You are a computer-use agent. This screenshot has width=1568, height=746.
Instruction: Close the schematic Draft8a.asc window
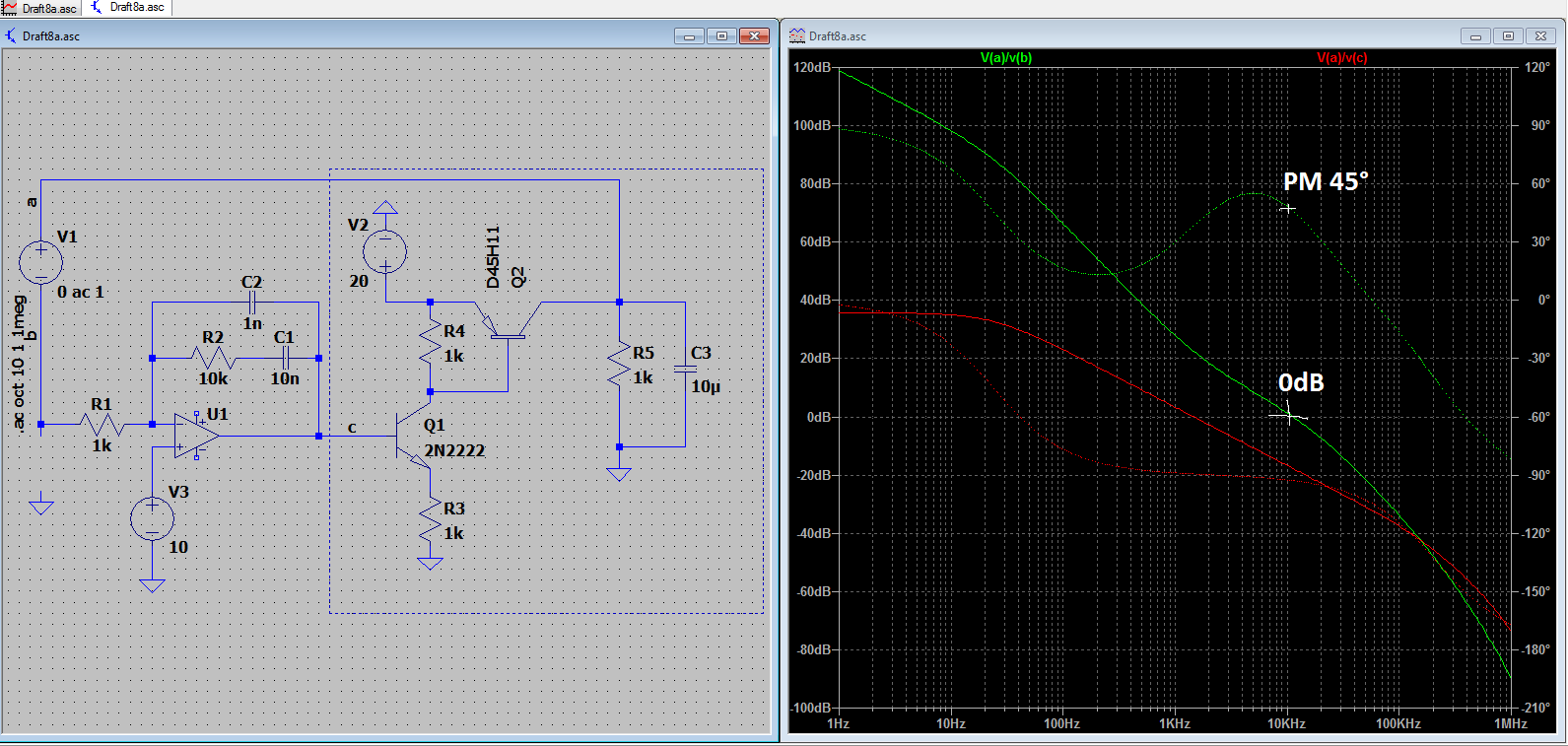coord(754,36)
